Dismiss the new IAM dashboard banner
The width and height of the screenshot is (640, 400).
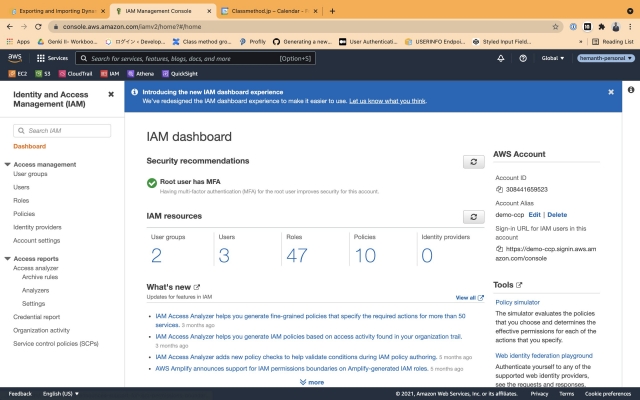[611, 92]
